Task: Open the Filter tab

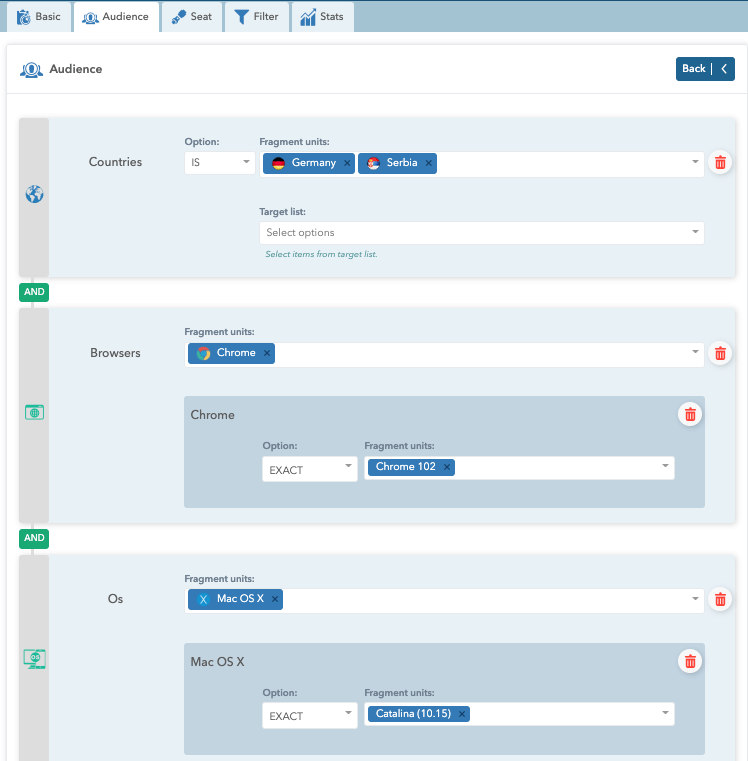Action: click(257, 17)
